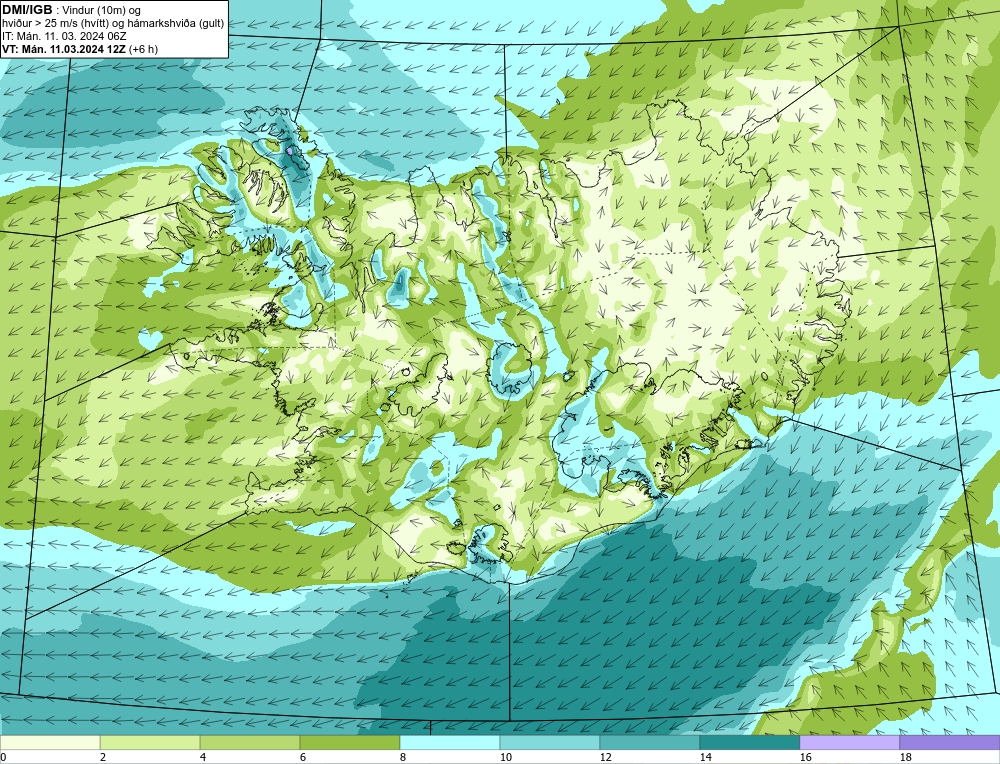
Task: Click the legend scale label '4'
Action: tap(203, 757)
